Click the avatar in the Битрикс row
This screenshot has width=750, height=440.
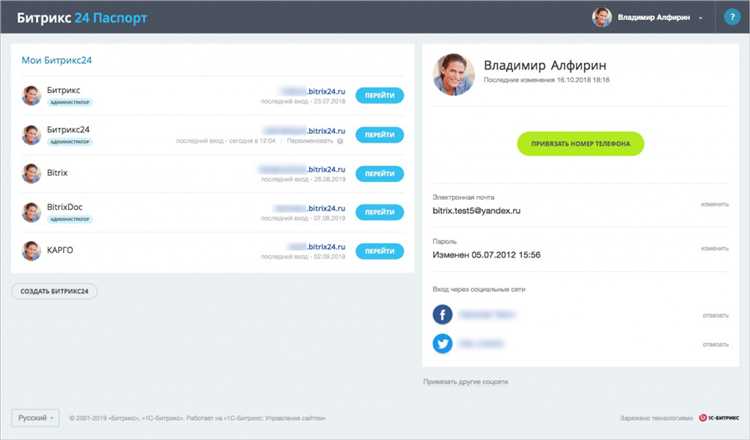pos(32,95)
